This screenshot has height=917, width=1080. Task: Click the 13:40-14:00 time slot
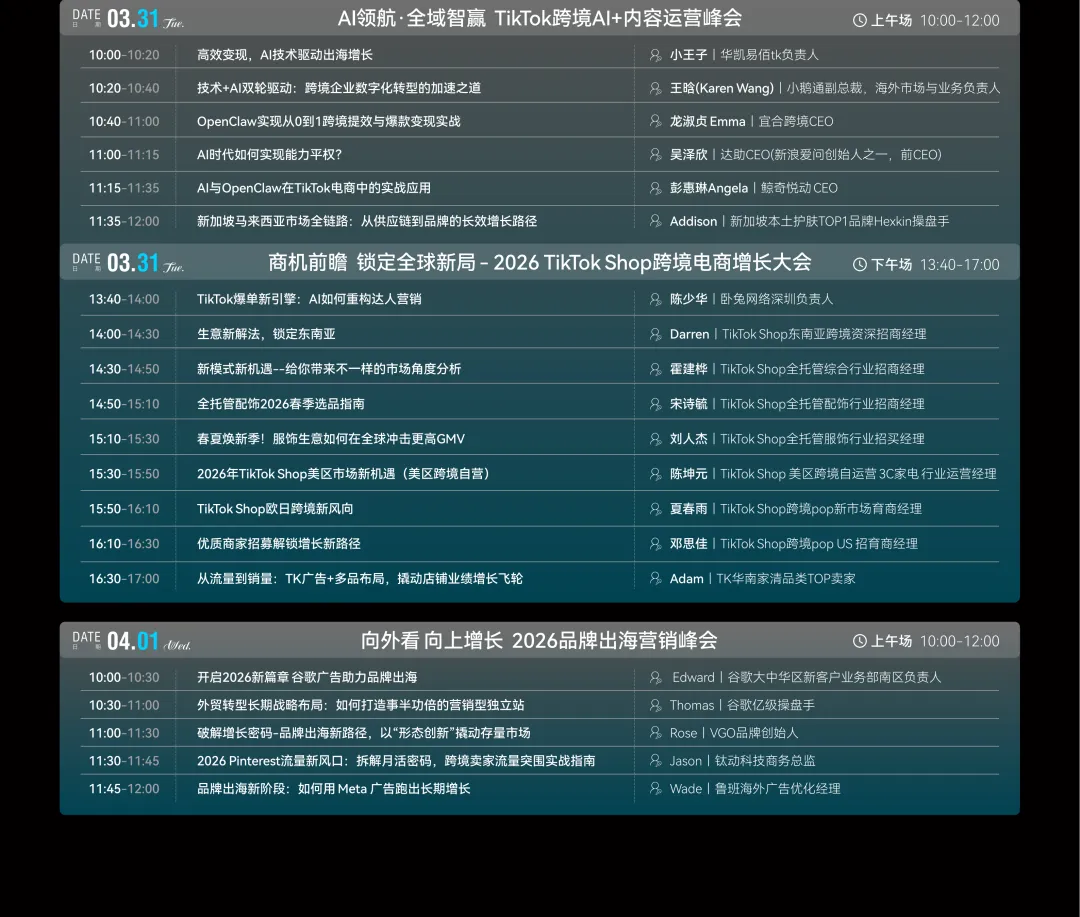pyautogui.click(x=124, y=300)
